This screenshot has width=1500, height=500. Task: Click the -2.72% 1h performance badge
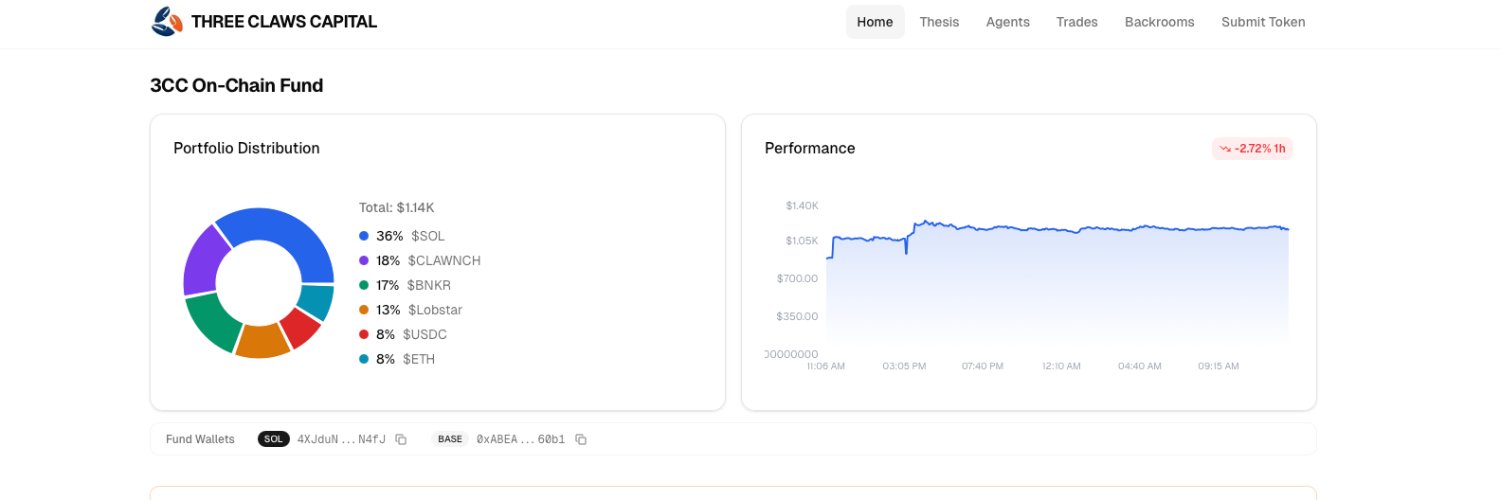(1252, 149)
